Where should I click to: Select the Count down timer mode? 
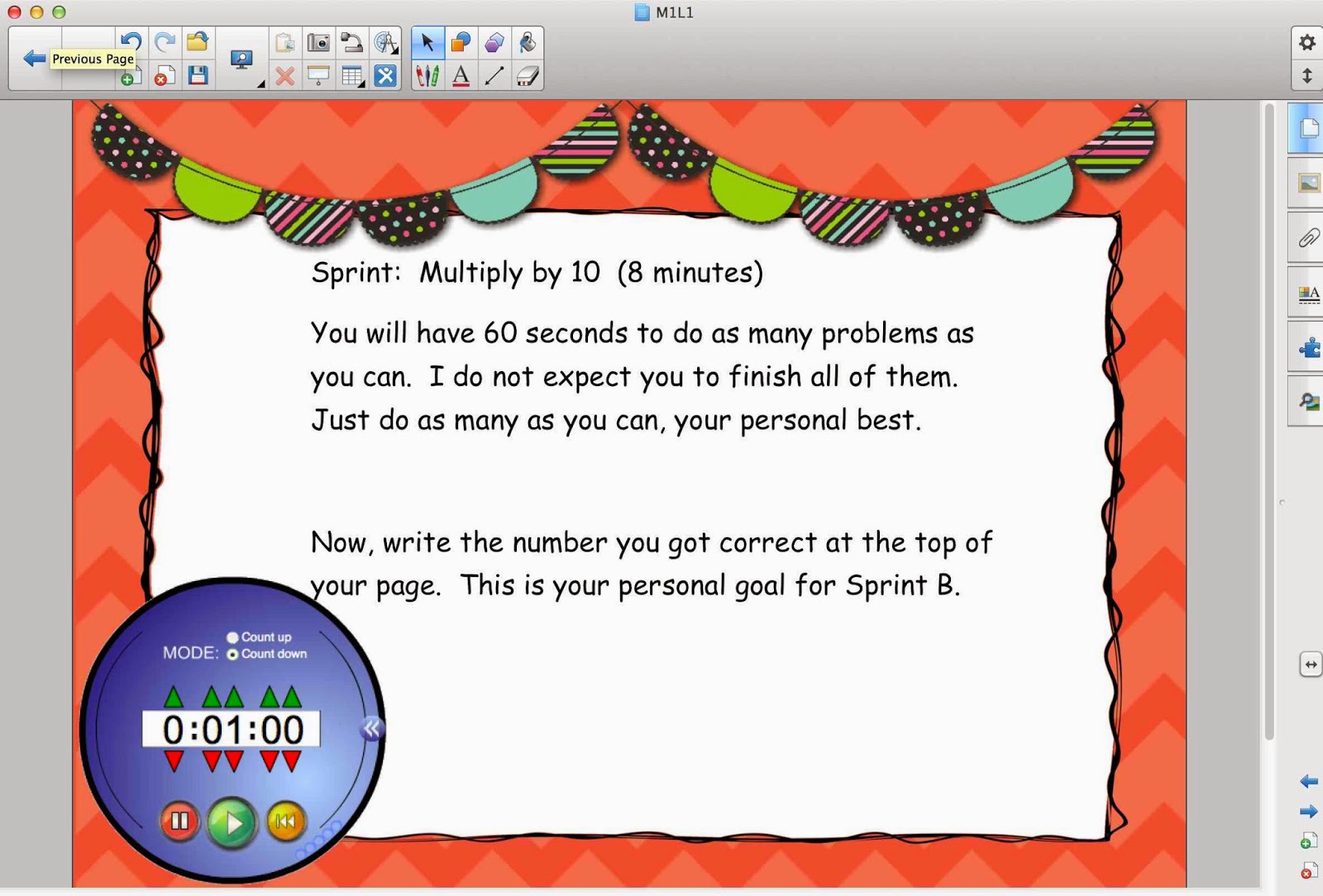pyautogui.click(x=234, y=654)
